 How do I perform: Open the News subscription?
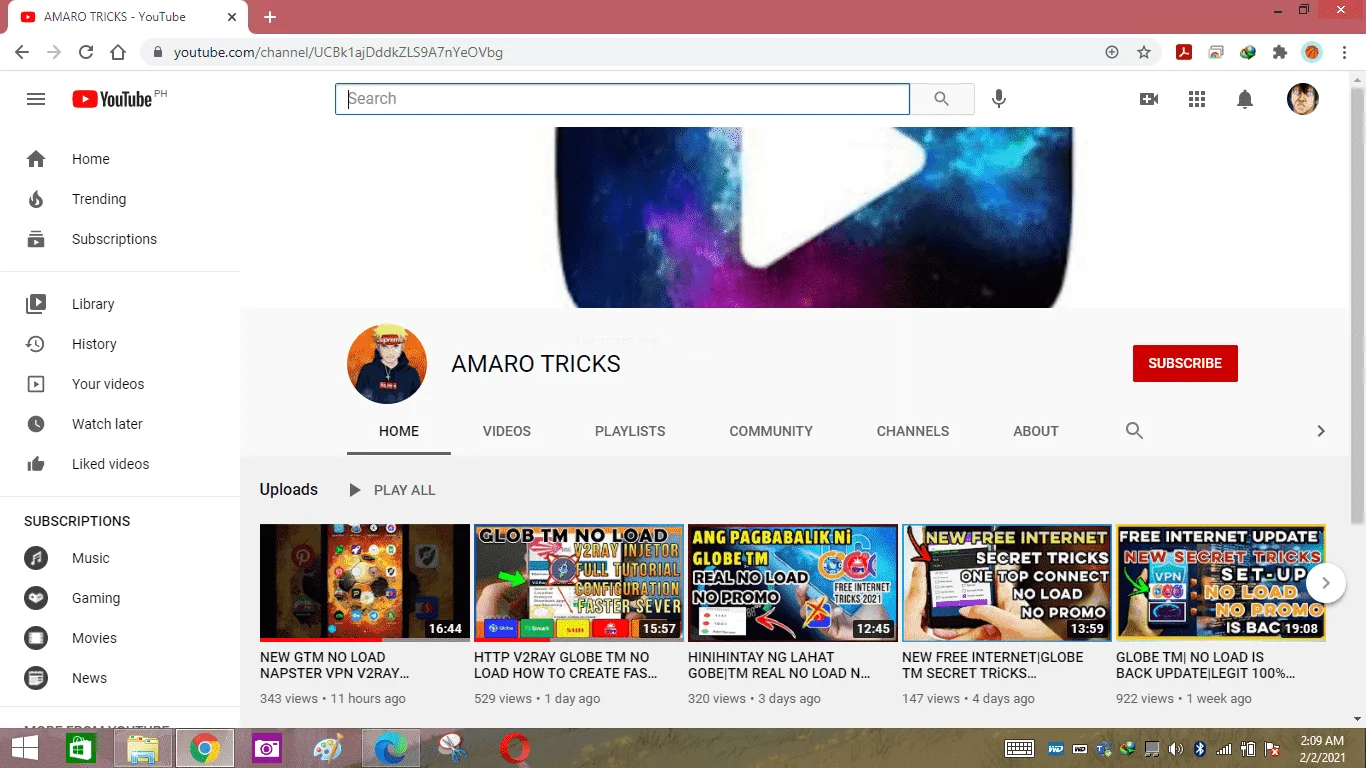(120, 678)
